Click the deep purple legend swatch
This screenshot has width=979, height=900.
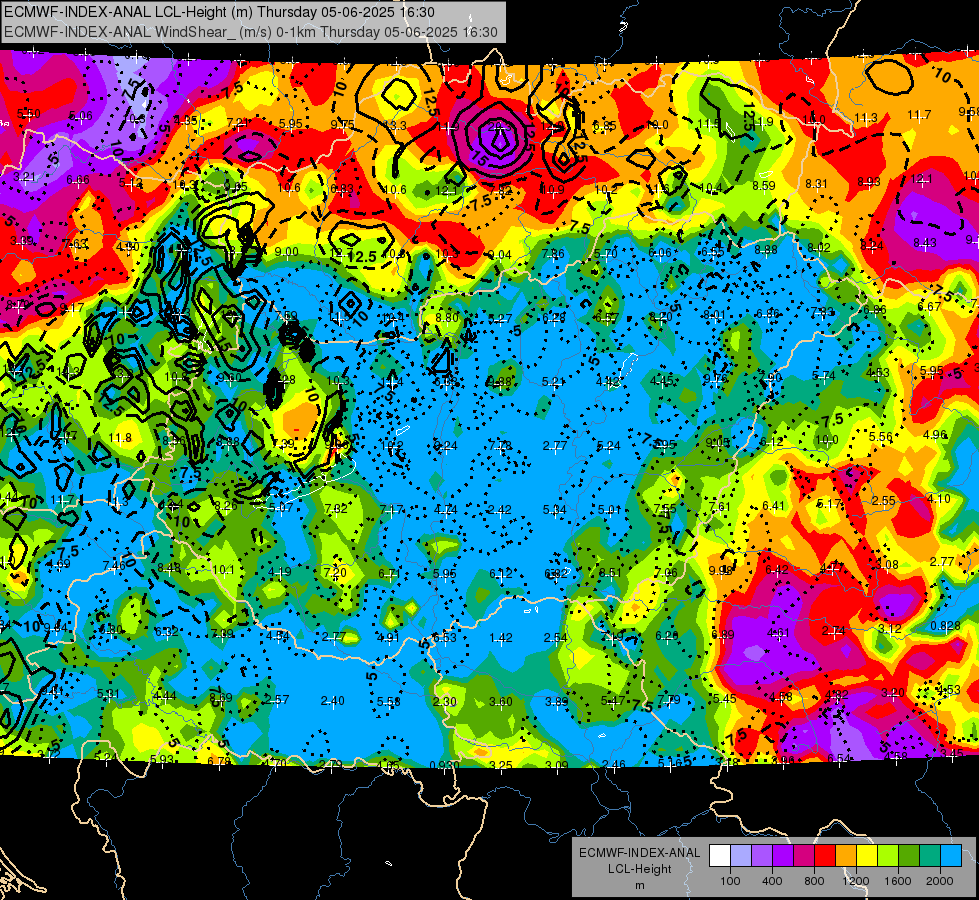click(x=783, y=856)
